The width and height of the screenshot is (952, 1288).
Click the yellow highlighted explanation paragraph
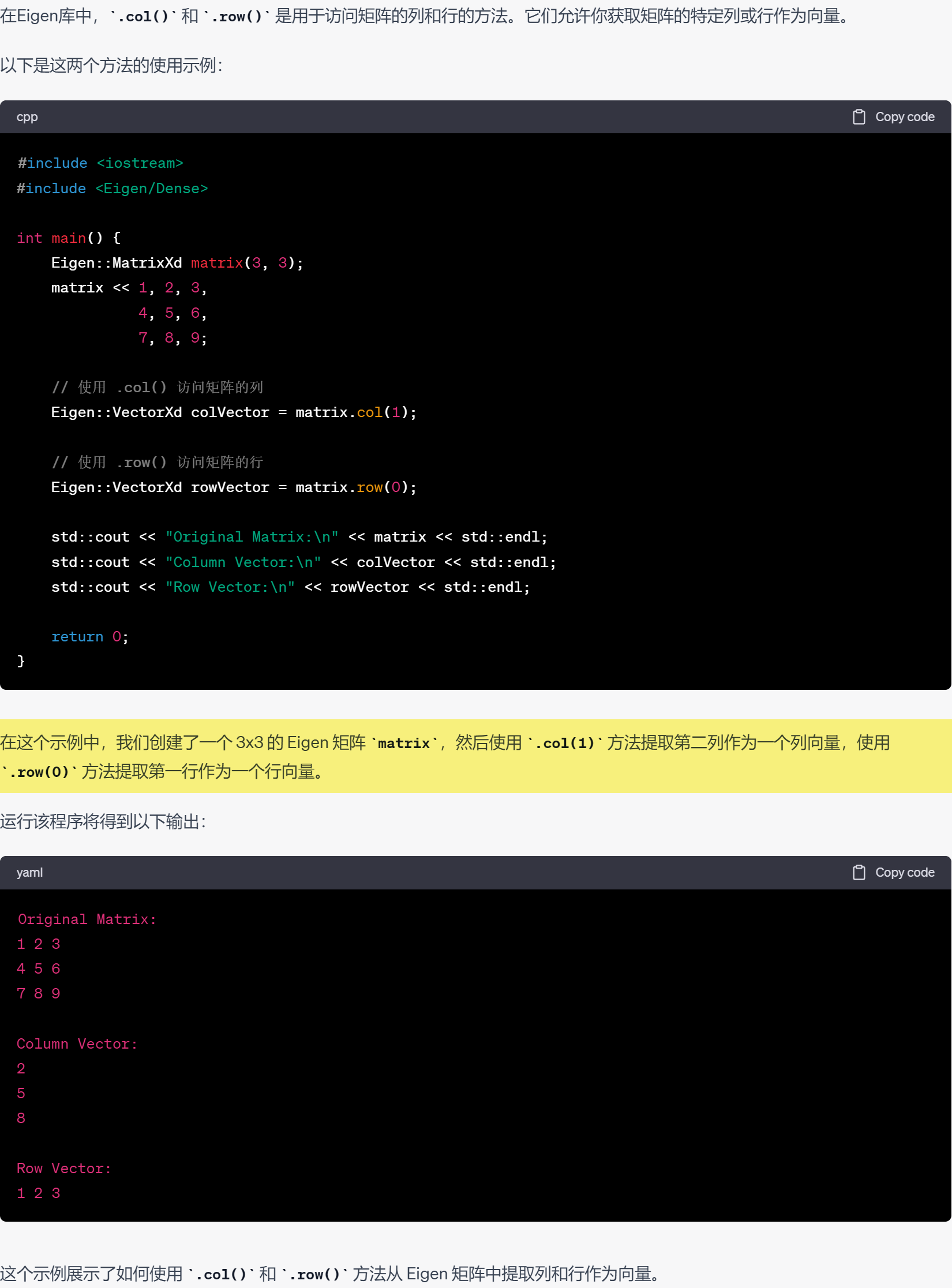476,756
